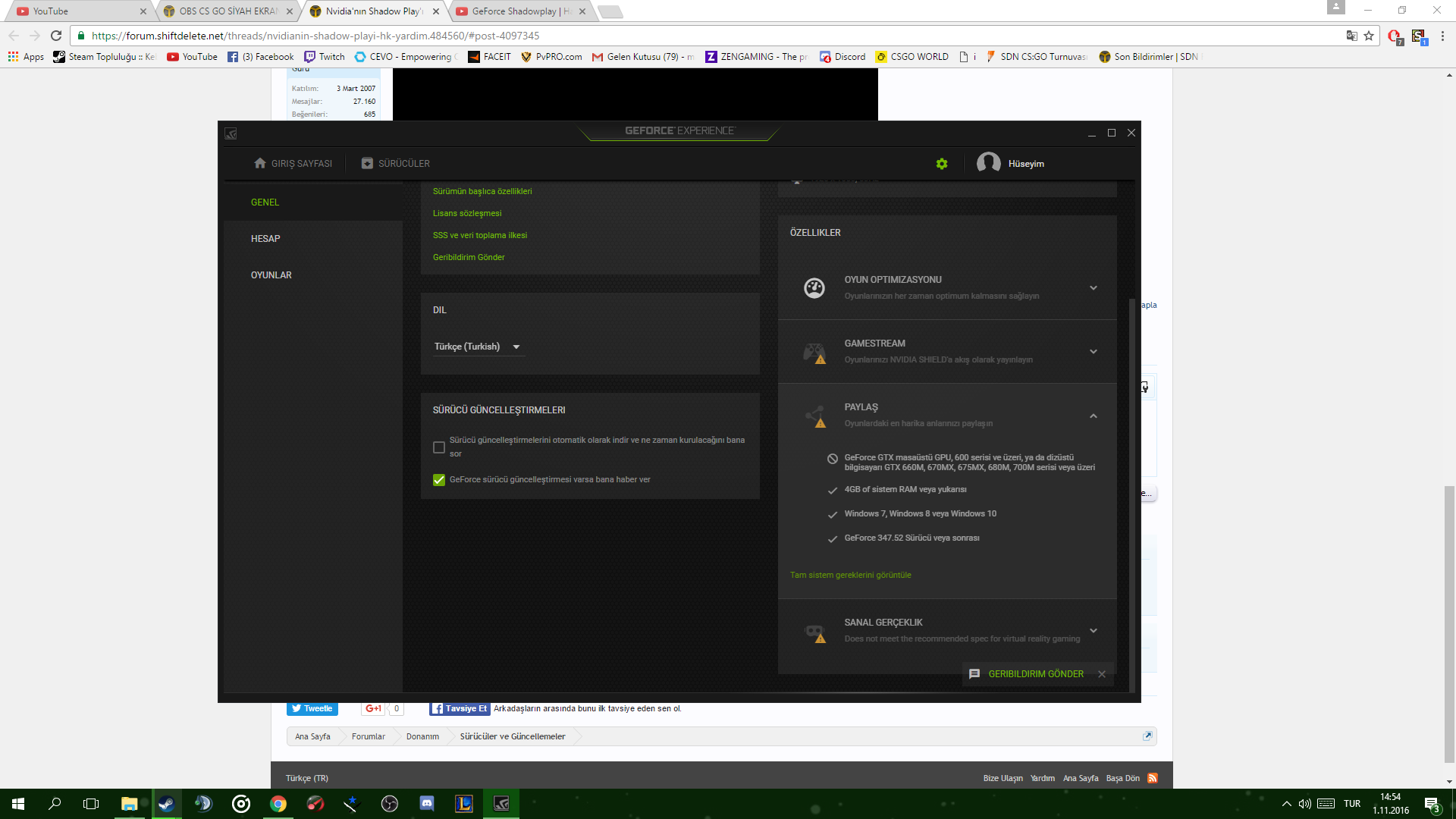Dismiss the Geribildirim Gönder feedback bar
The image size is (1456, 819).
tap(1102, 673)
